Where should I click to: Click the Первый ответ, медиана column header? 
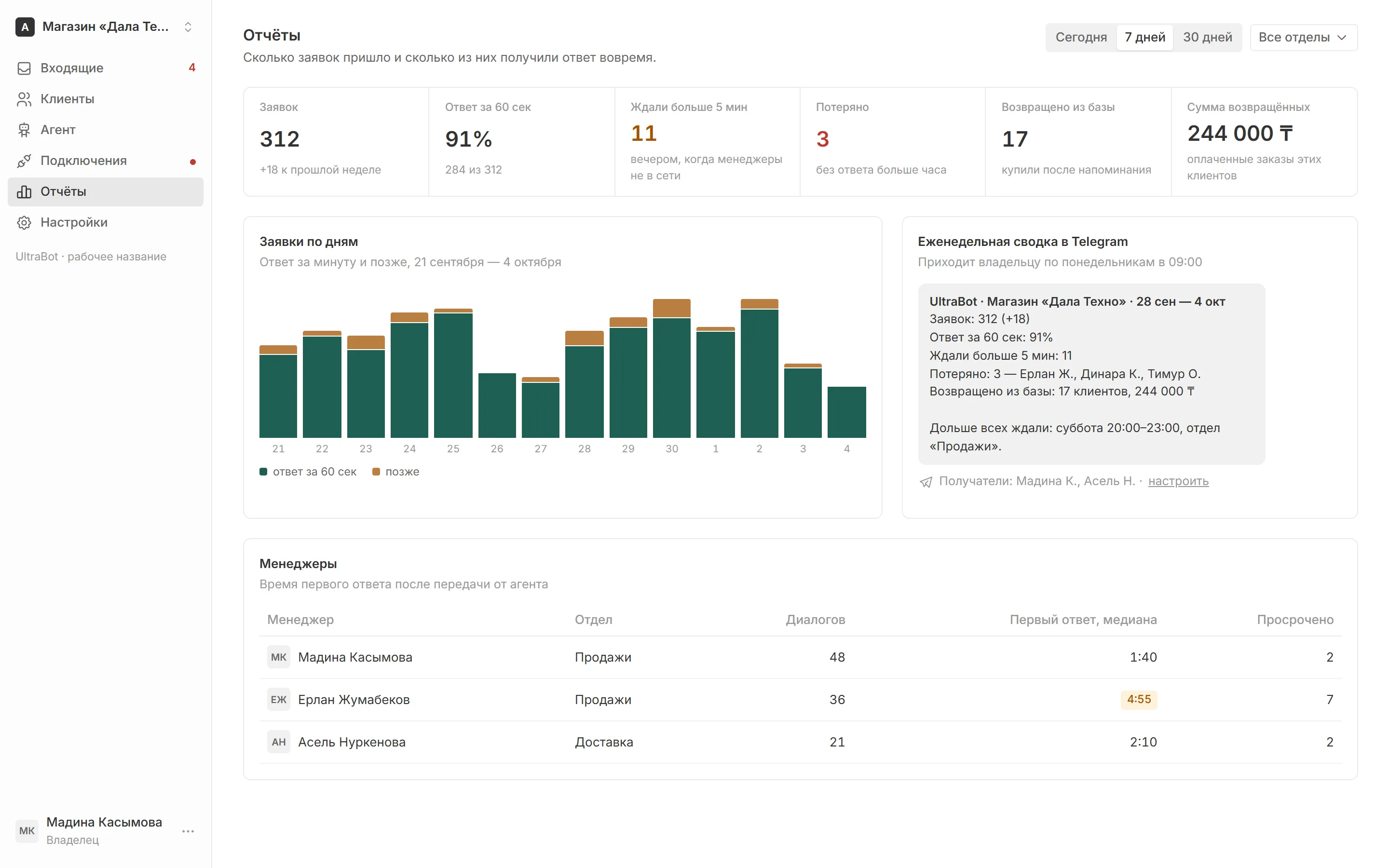(1083, 620)
